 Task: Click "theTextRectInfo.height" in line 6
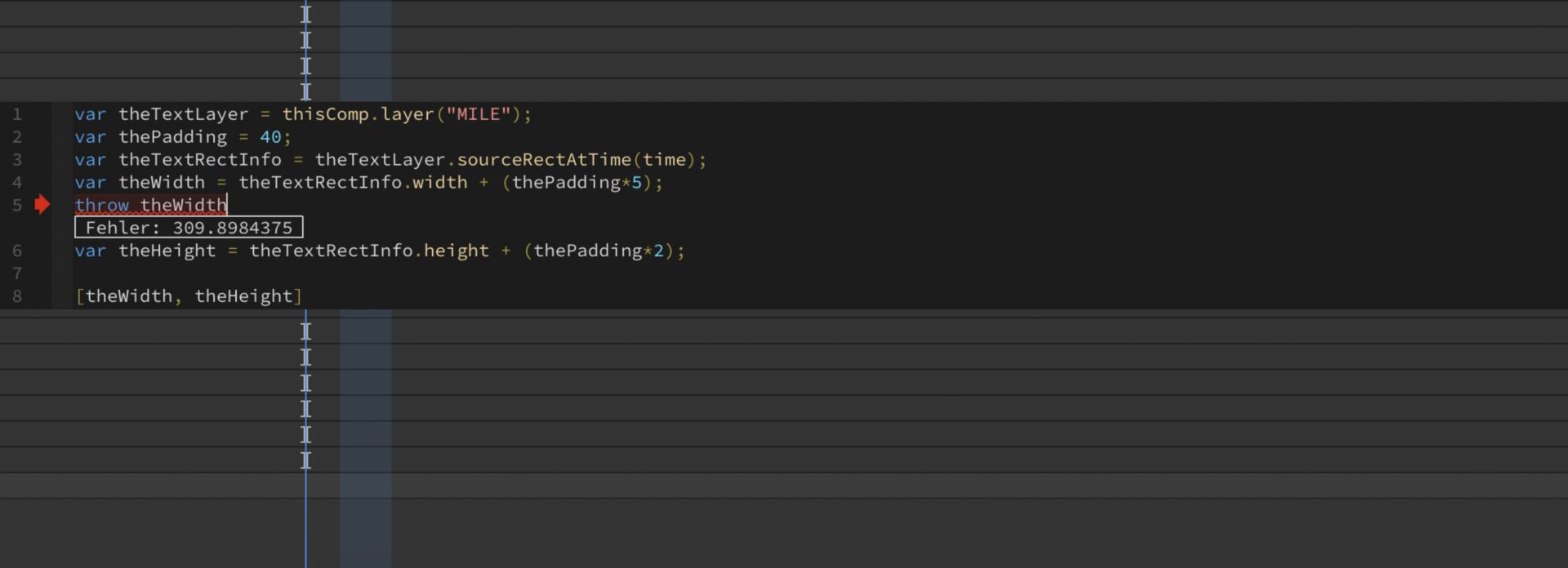point(369,251)
